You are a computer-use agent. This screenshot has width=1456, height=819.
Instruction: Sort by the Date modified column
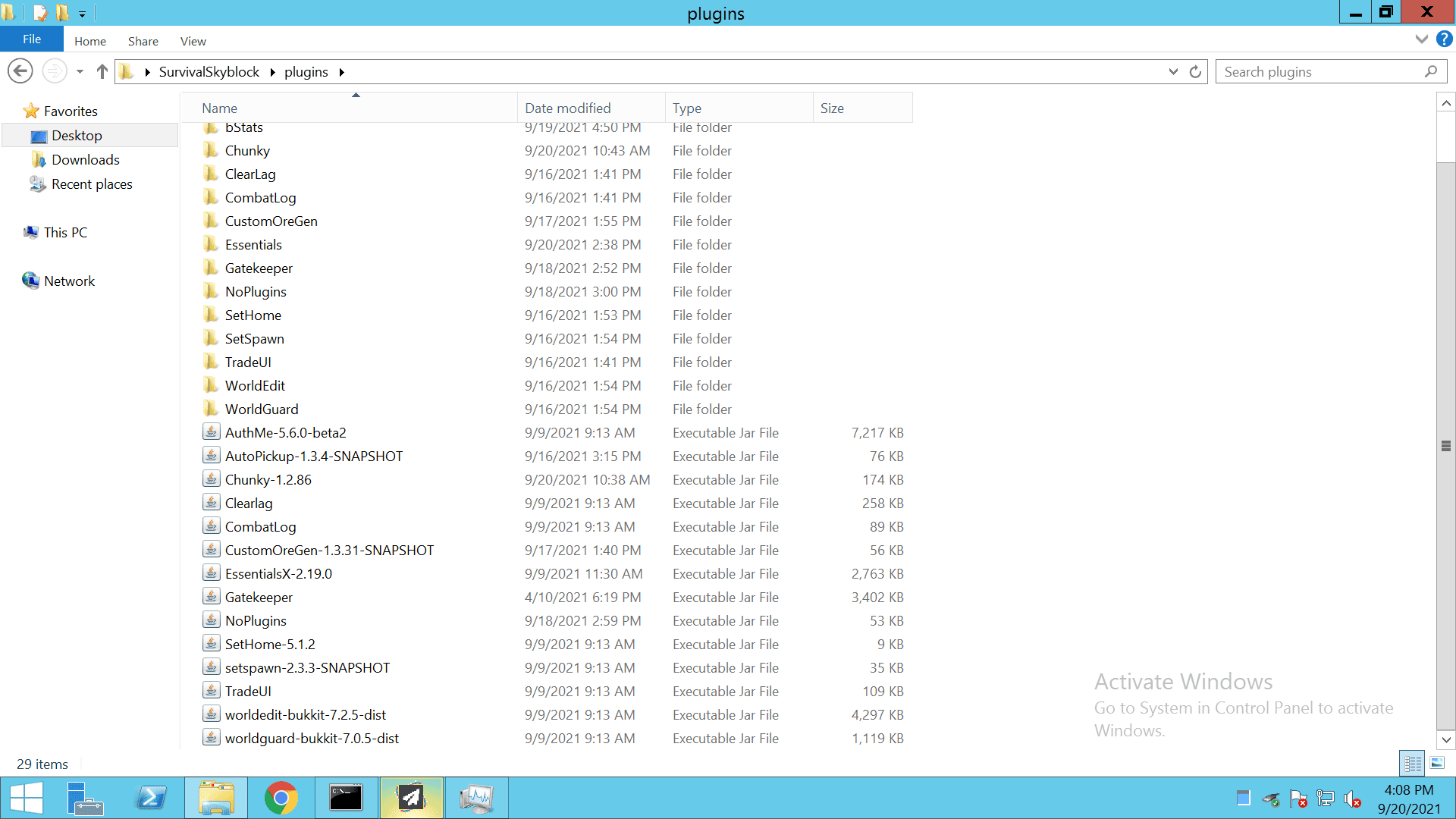(x=567, y=108)
